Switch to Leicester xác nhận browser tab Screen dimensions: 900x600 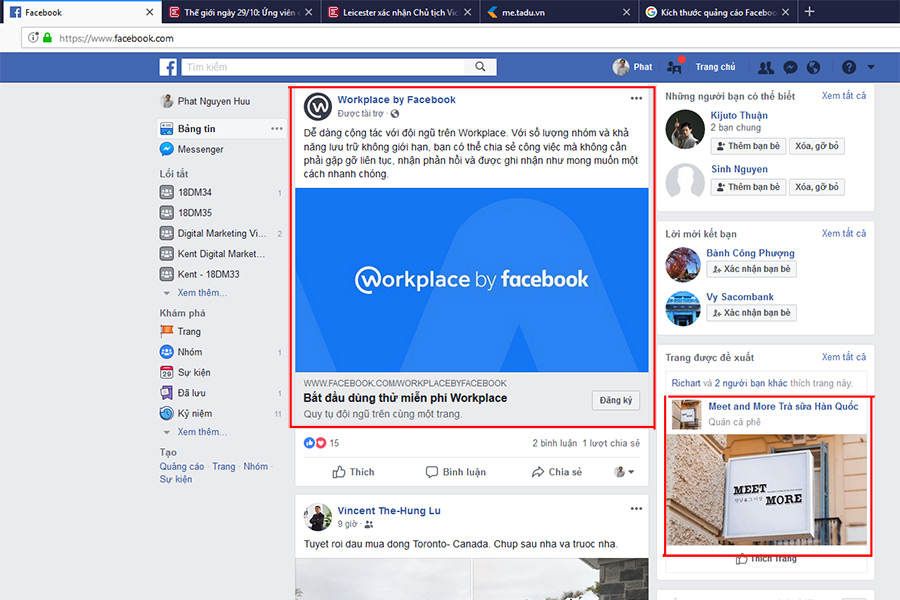tap(400, 12)
